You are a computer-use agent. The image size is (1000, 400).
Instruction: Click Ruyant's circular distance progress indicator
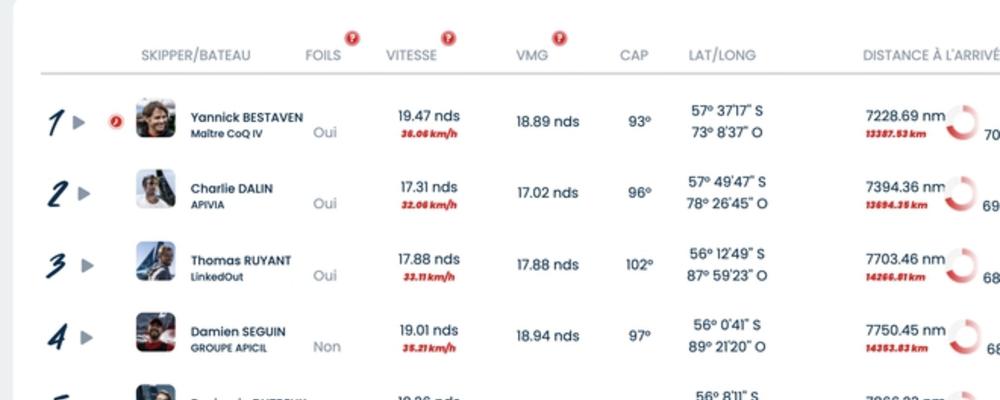(x=962, y=266)
